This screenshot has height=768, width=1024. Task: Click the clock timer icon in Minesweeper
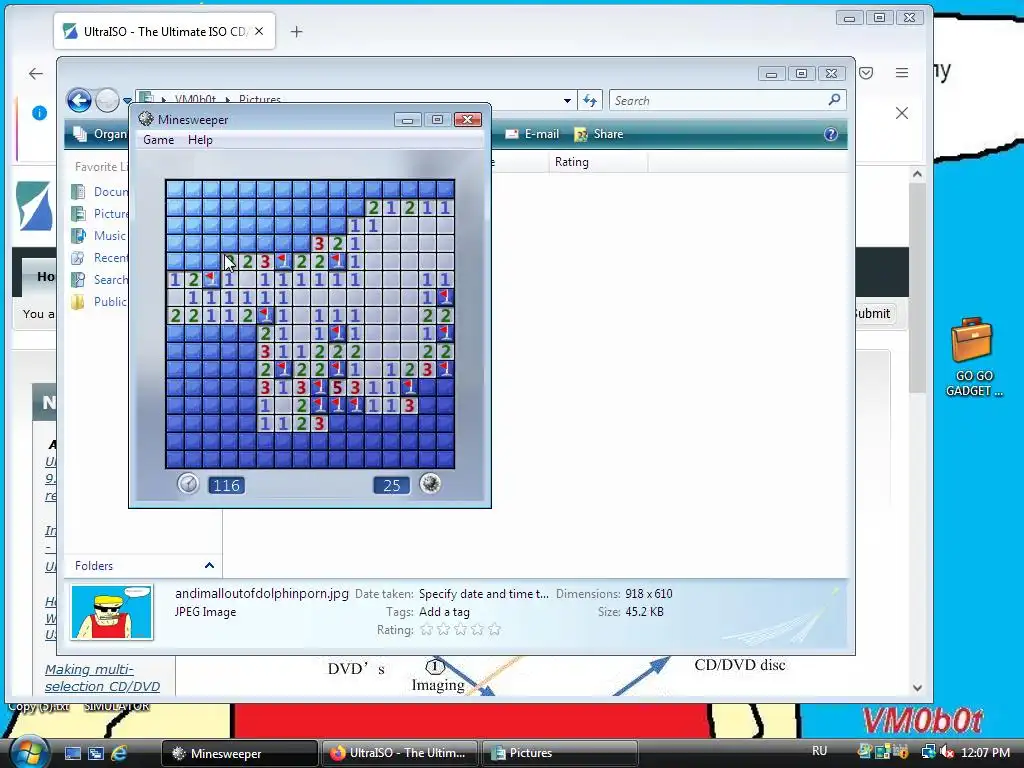(188, 484)
